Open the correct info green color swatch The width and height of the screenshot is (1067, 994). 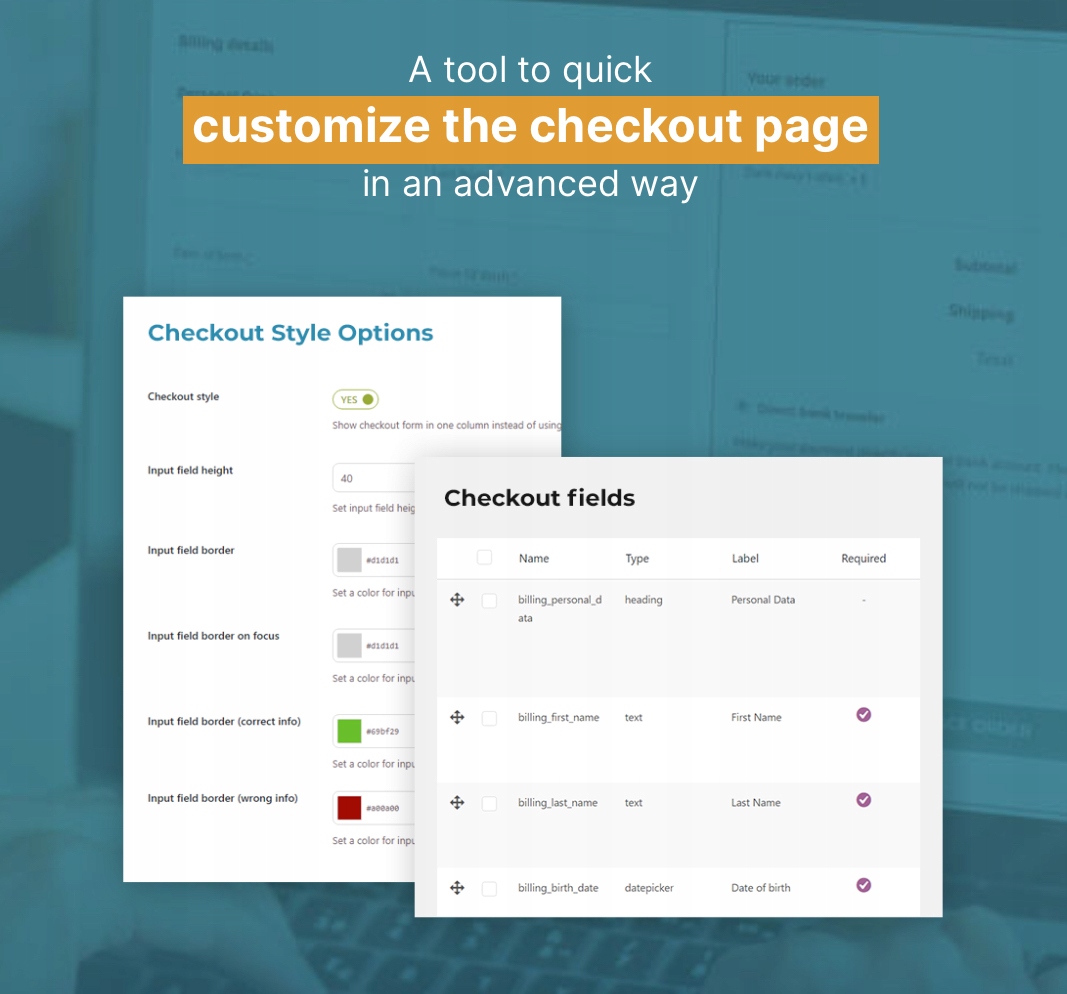click(x=349, y=731)
